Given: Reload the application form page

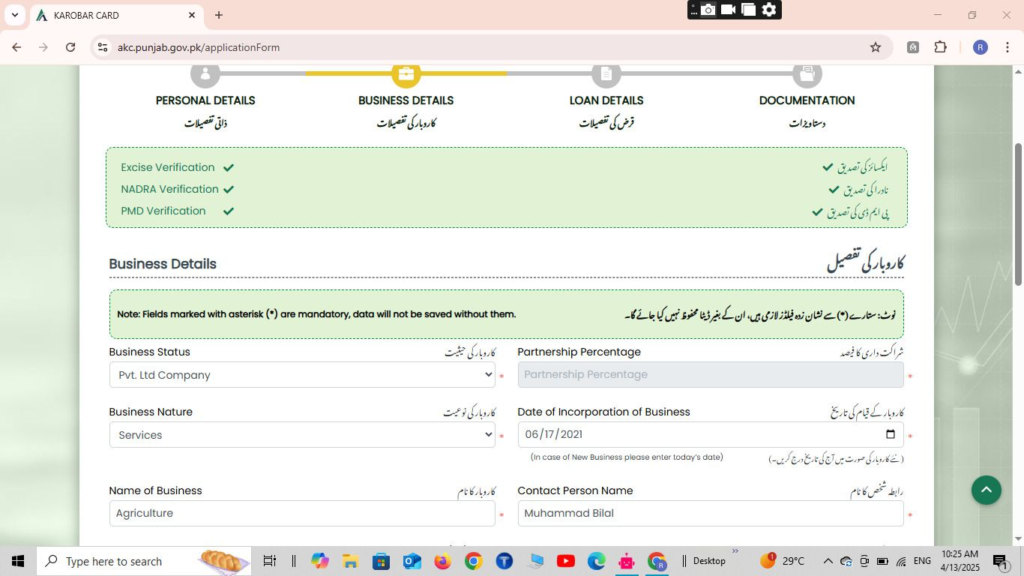Looking at the screenshot, I should [x=70, y=47].
